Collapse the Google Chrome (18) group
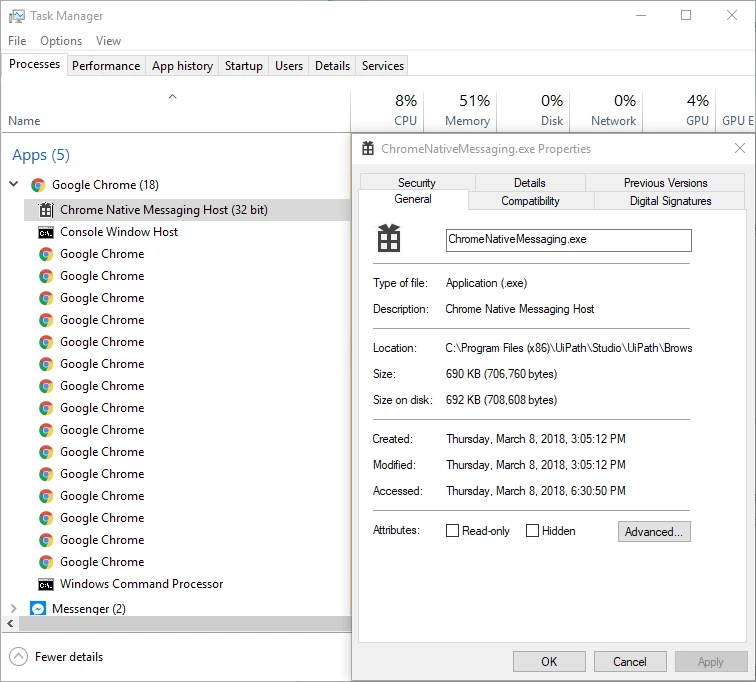 14,184
